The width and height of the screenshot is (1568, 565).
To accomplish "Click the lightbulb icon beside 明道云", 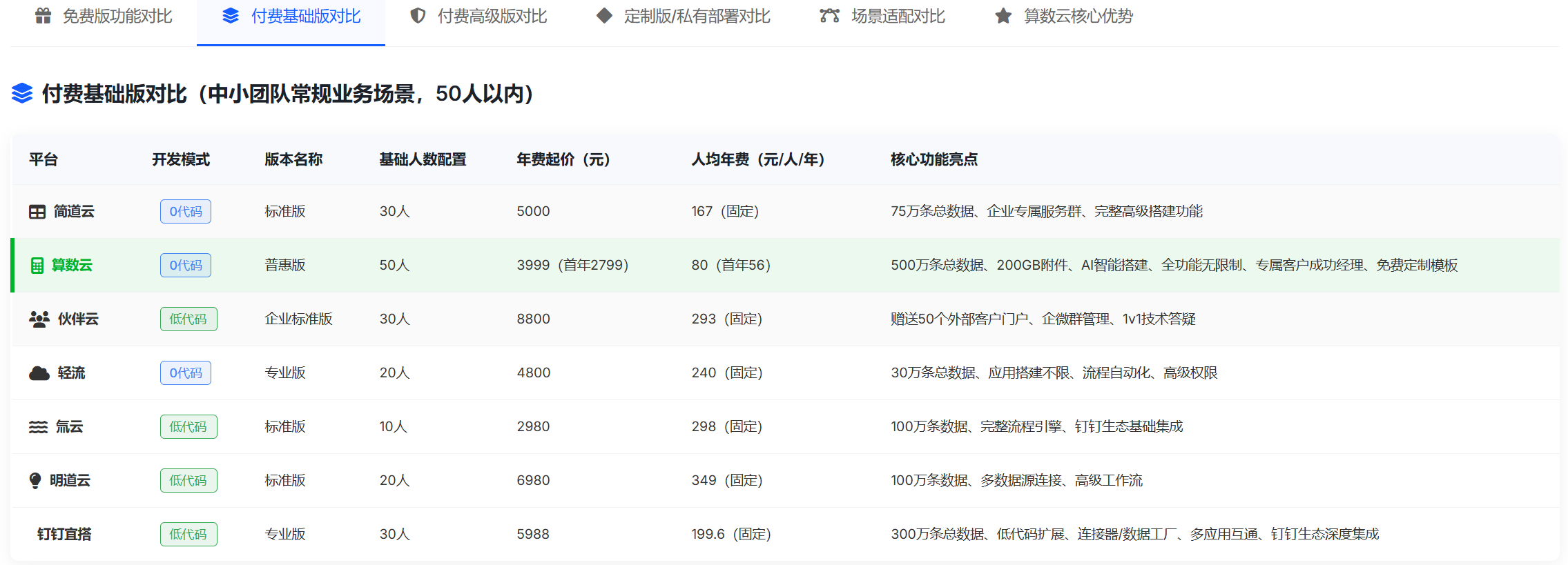I will tap(35, 481).
